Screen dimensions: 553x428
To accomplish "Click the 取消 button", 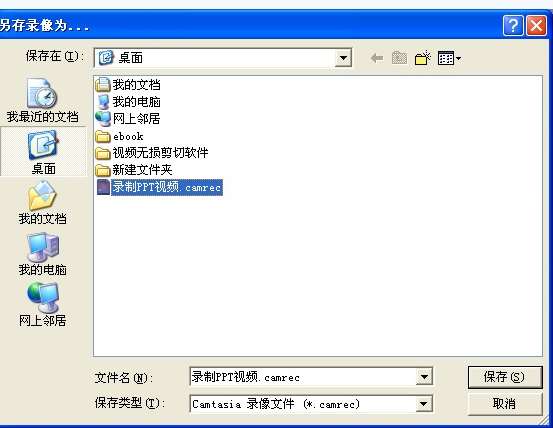I will [504, 404].
